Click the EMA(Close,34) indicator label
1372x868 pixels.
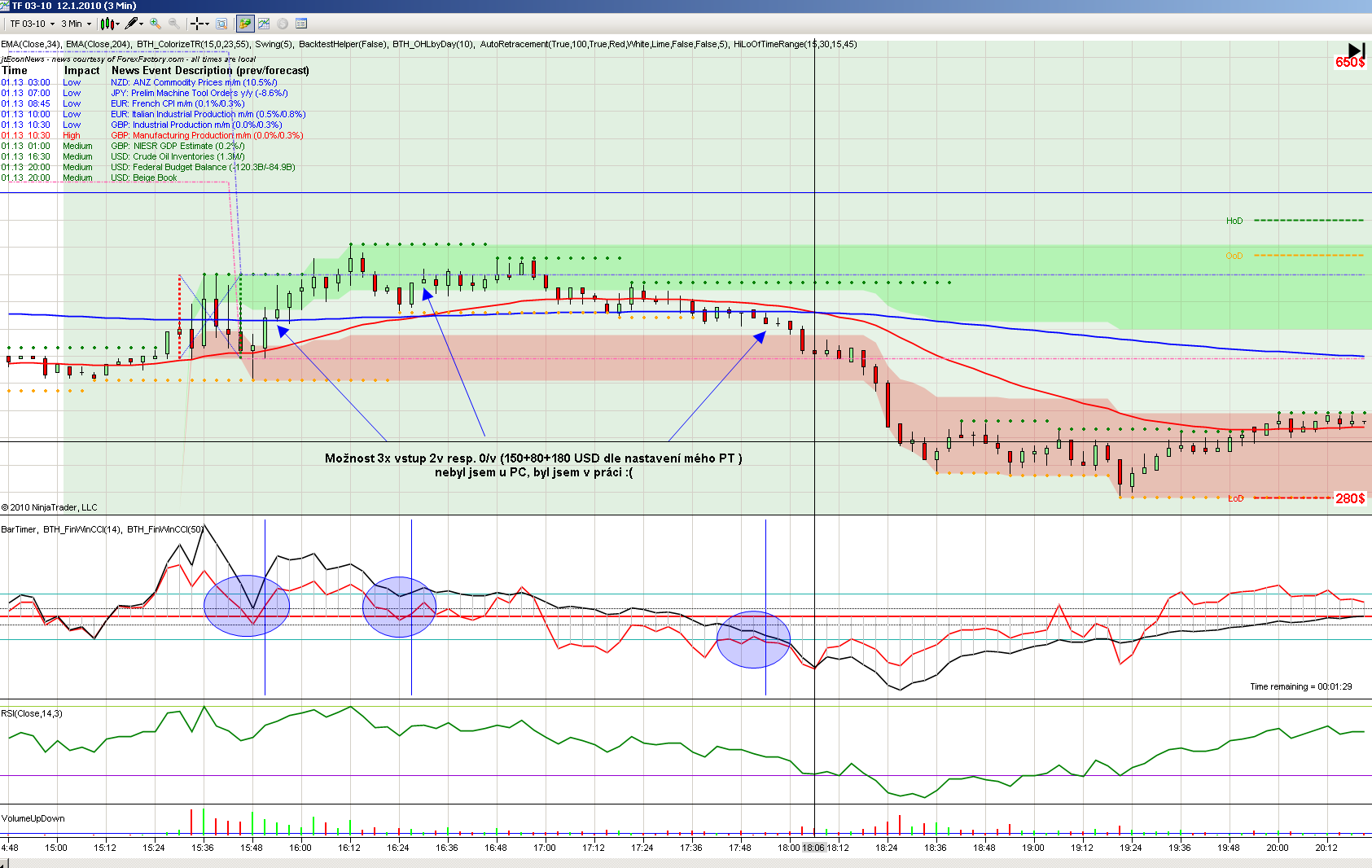(x=31, y=44)
